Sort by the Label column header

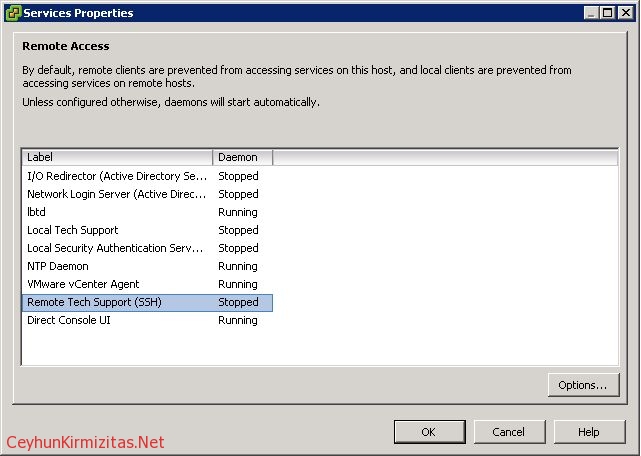117,157
